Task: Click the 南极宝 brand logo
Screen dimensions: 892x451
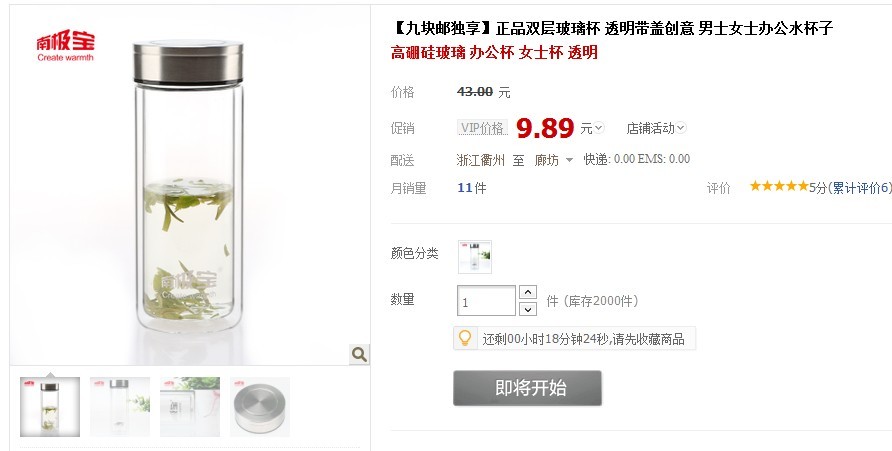Action: point(65,46)
